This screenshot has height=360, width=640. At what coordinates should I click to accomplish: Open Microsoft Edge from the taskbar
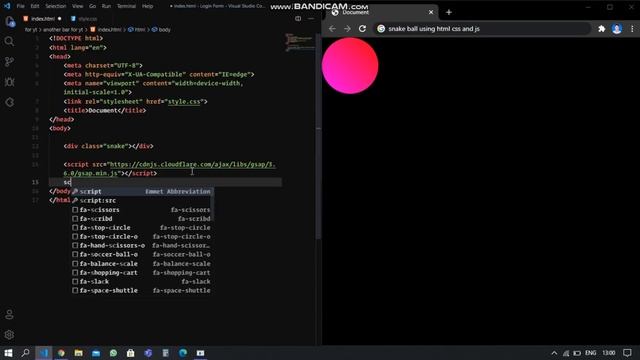pyautogui.click(x=183, y=353)
